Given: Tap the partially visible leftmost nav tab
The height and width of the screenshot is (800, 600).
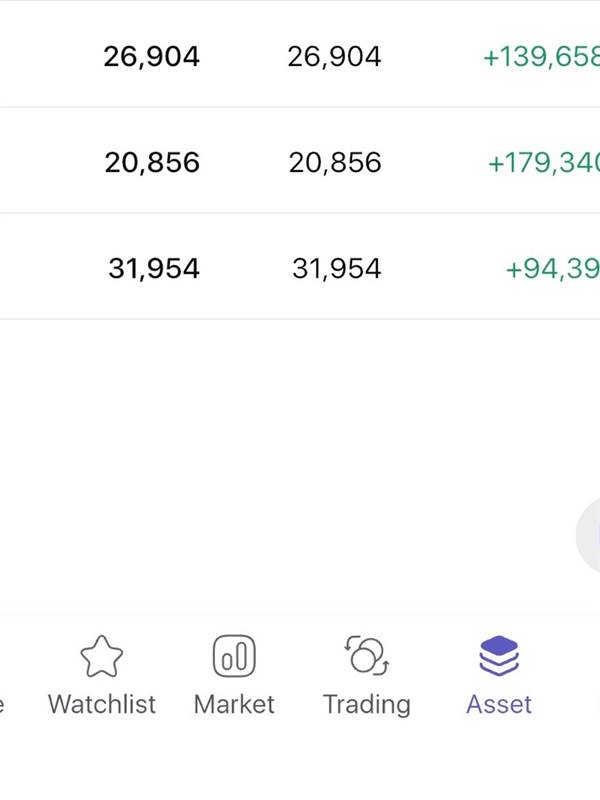Looking at the screenshot, I should pos(2,705).
